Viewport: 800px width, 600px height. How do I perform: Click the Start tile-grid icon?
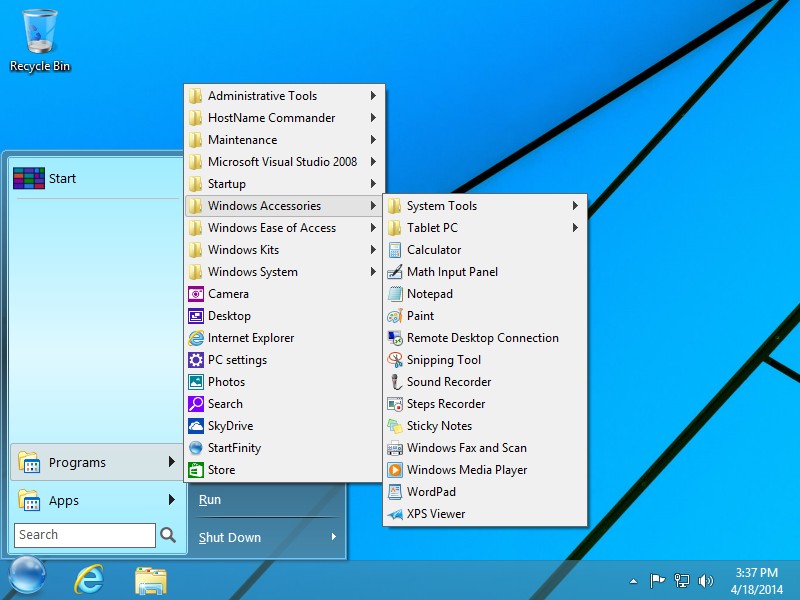pyautogui.click(x=29, y=179)
